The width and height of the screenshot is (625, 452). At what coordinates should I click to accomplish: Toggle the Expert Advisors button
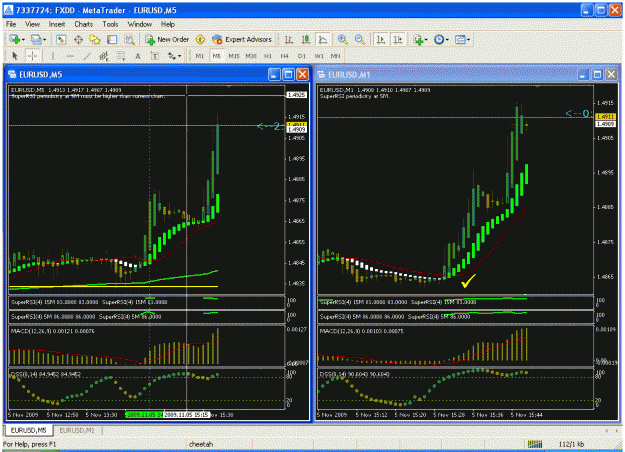(x=242, y=39)
